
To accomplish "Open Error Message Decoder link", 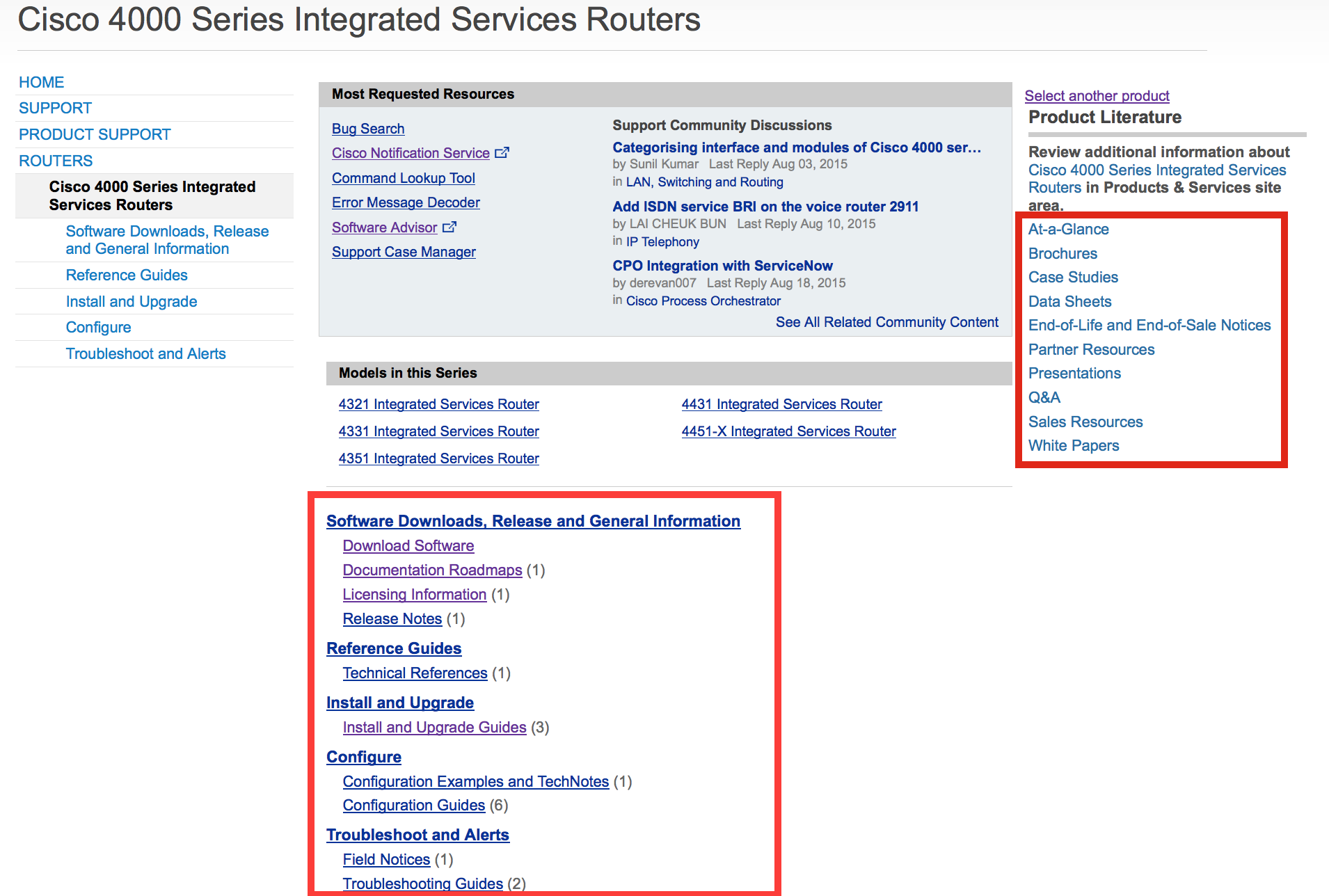I will [x=406, y=202].
